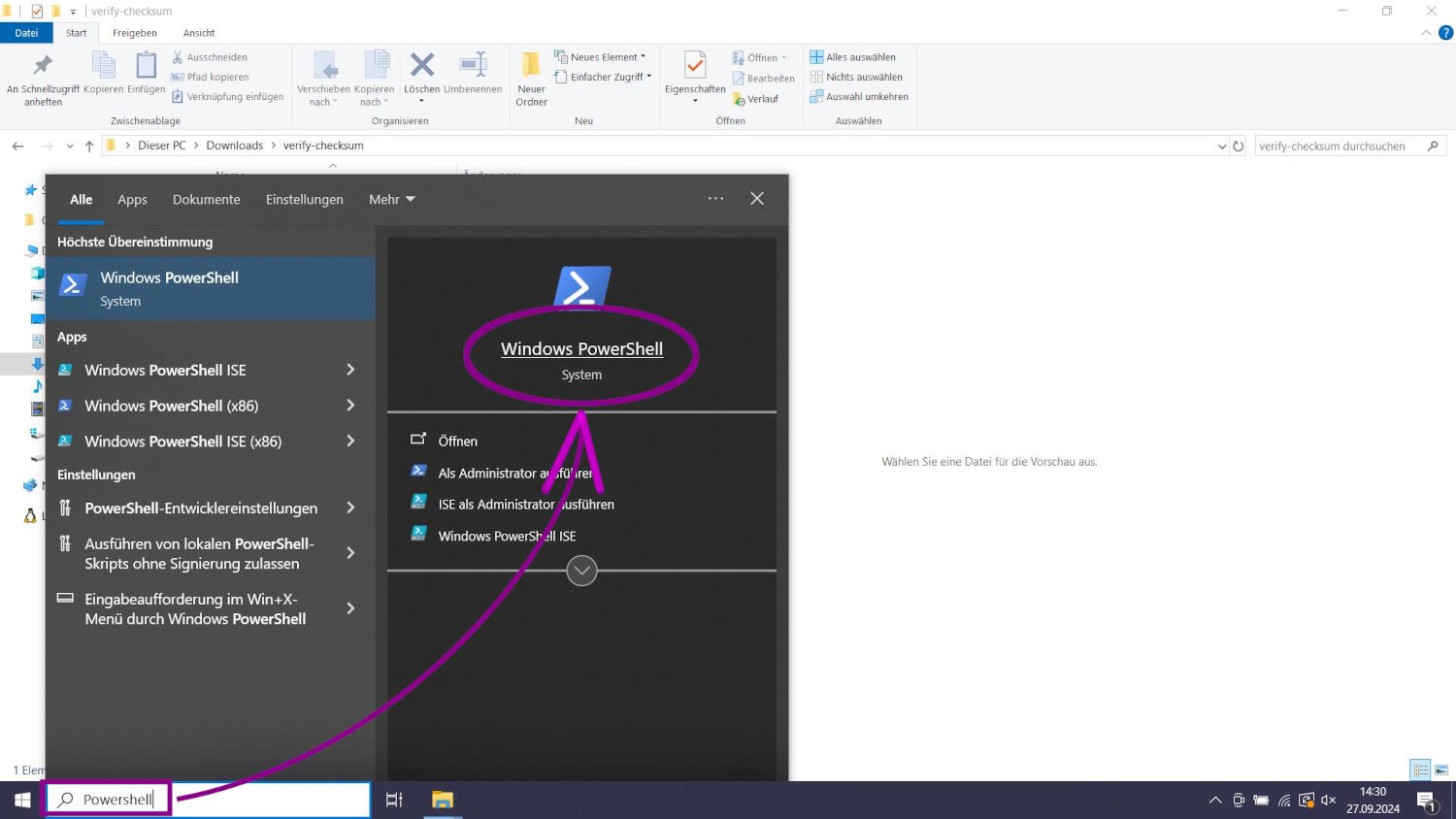The width and height of the screenshot is (1456, 819).
Task: Open the notification center icon
Action: click(1427, 801)
